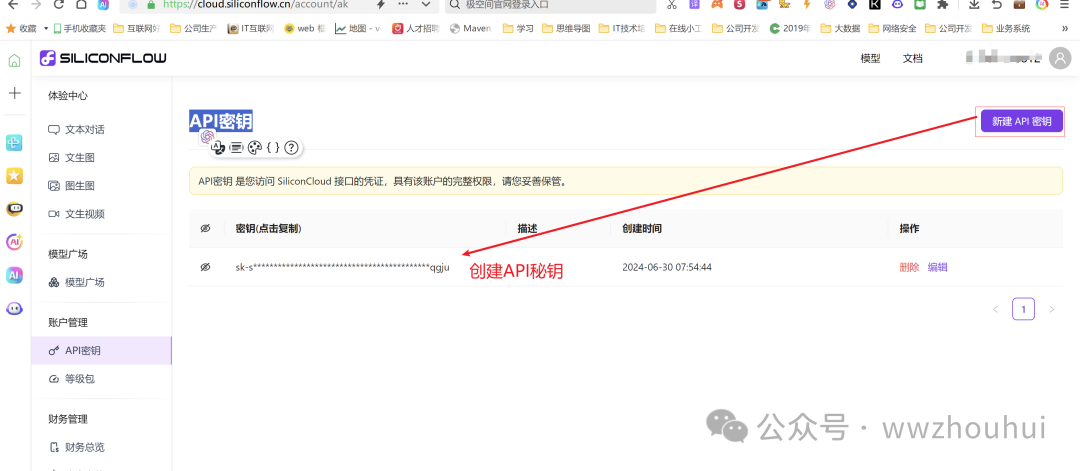Open 模型广场 item with cubes icon
Image resolution: width=1080 pixels, height=471 pixels.
[102, 282]
